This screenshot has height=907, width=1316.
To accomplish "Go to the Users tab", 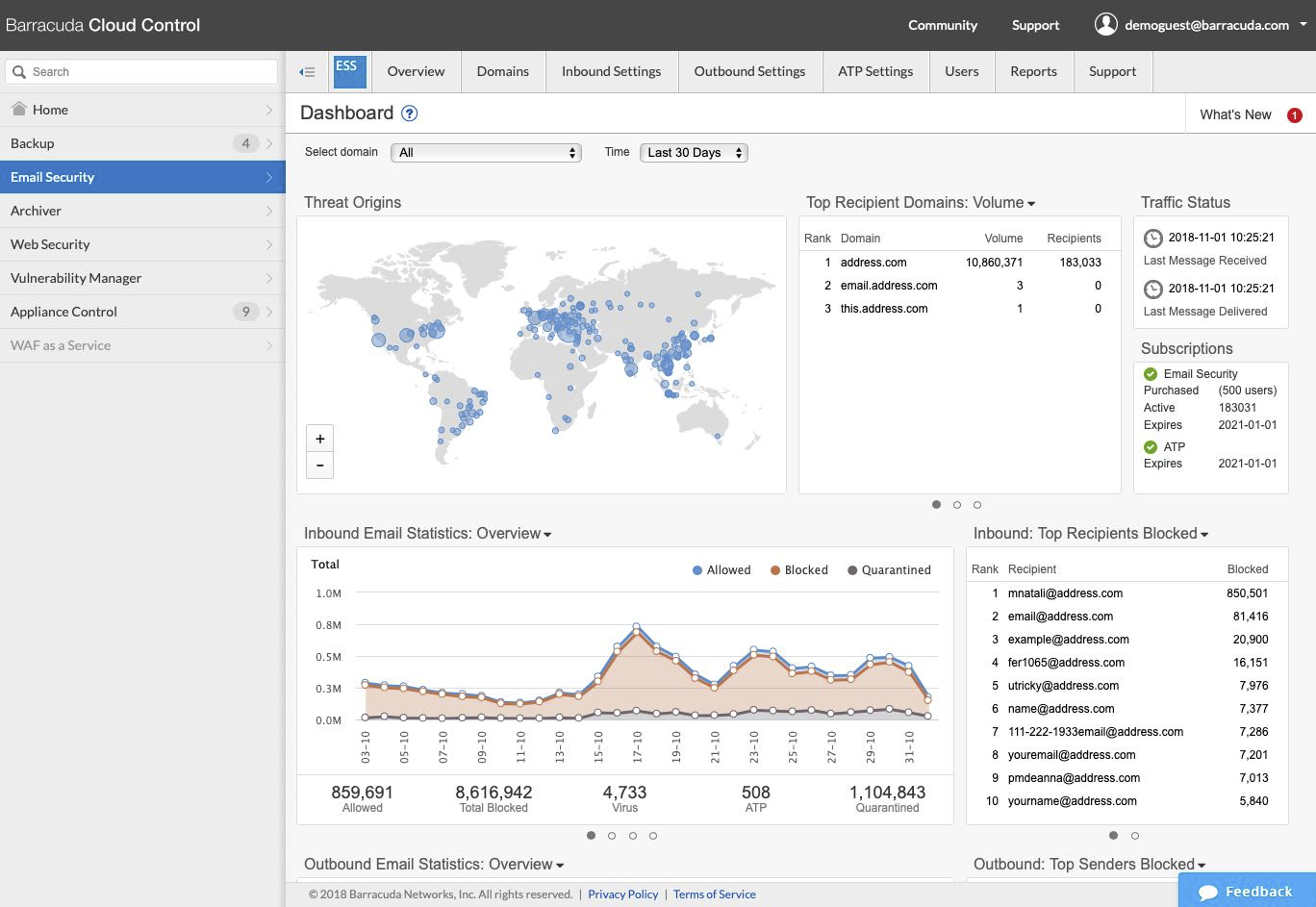I will 962,72.
